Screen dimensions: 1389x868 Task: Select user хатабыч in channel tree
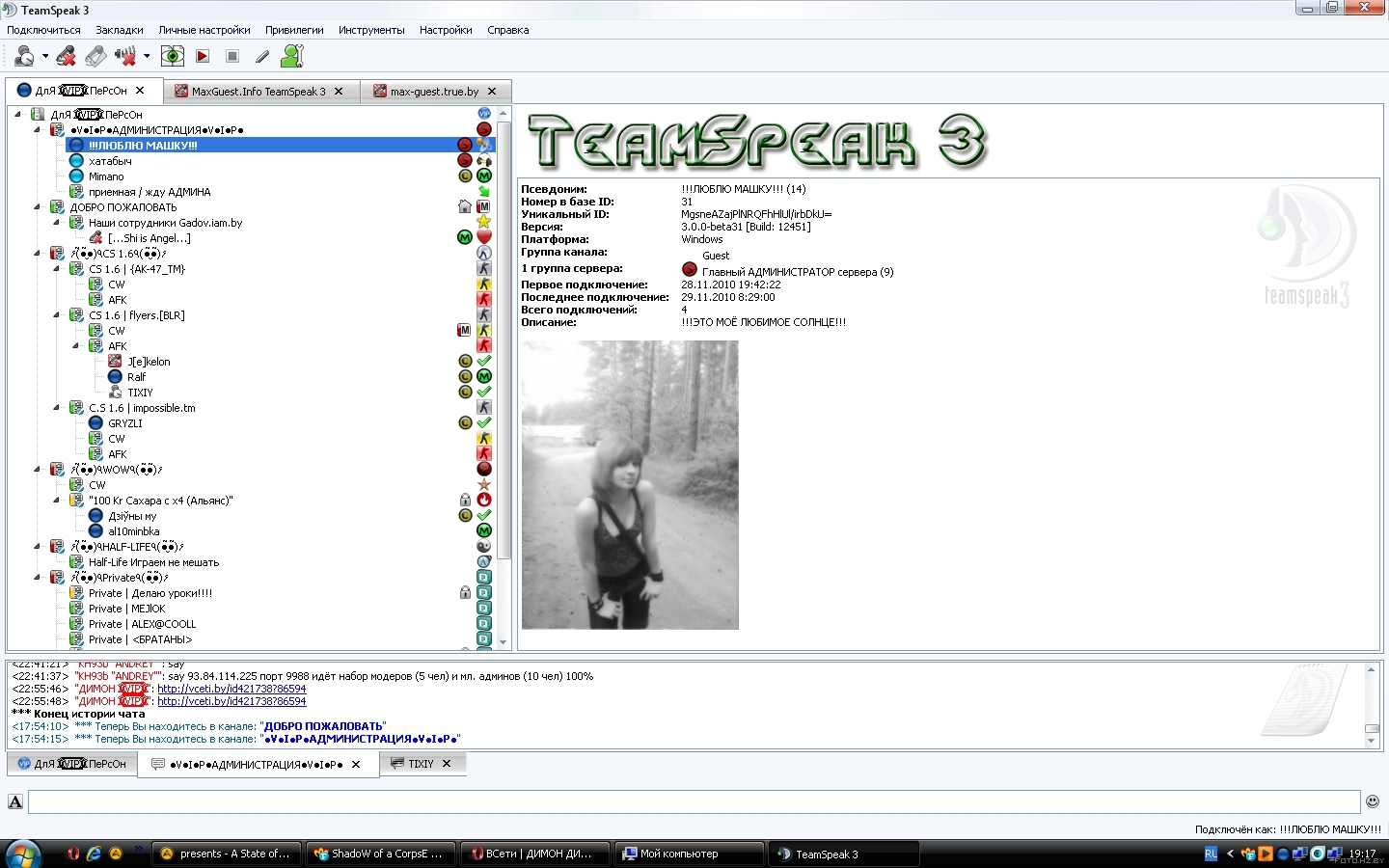(x=110, y=161)
